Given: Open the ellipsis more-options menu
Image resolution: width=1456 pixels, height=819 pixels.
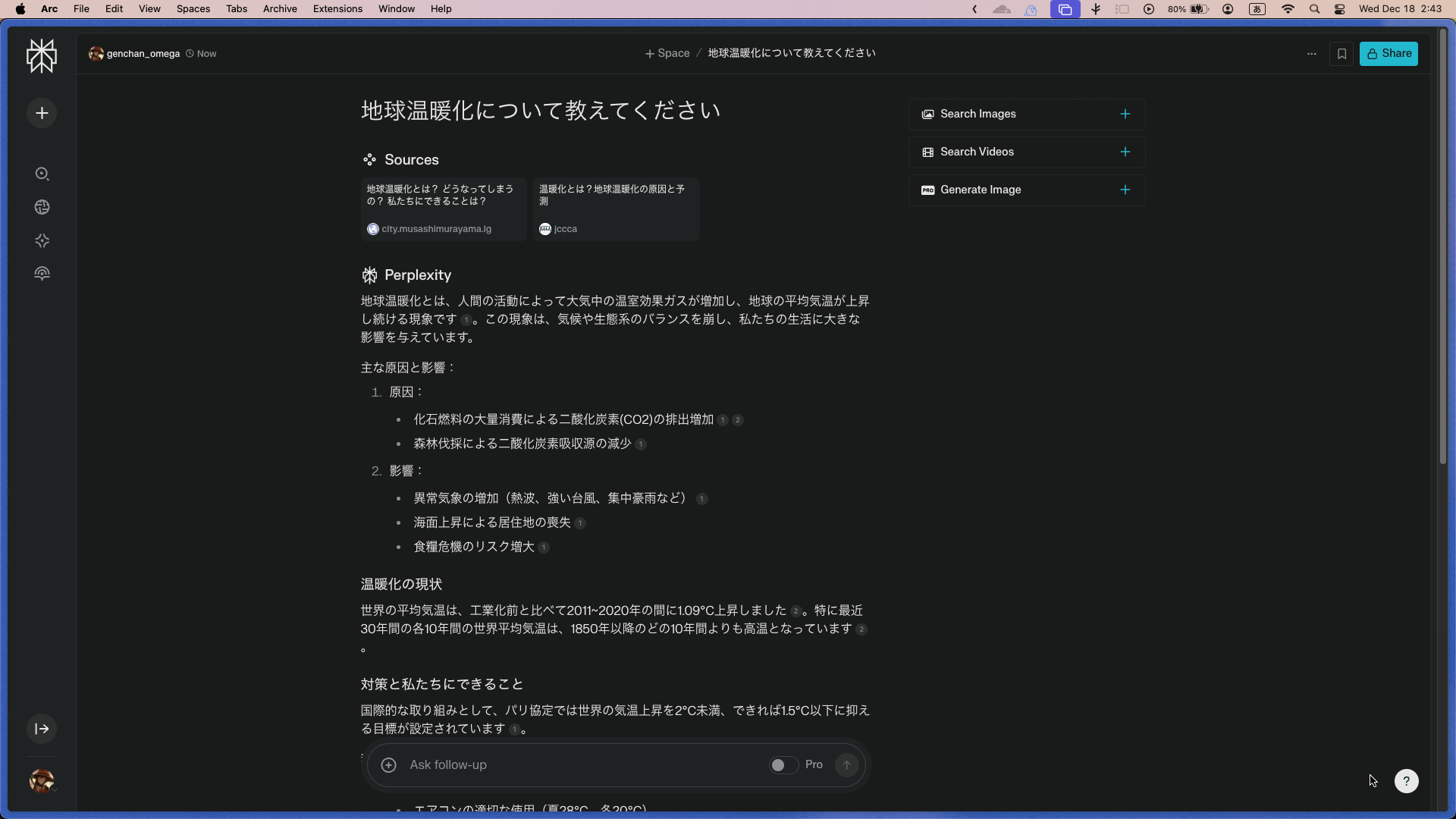Looking at the screenshot, I should 1312,53.
